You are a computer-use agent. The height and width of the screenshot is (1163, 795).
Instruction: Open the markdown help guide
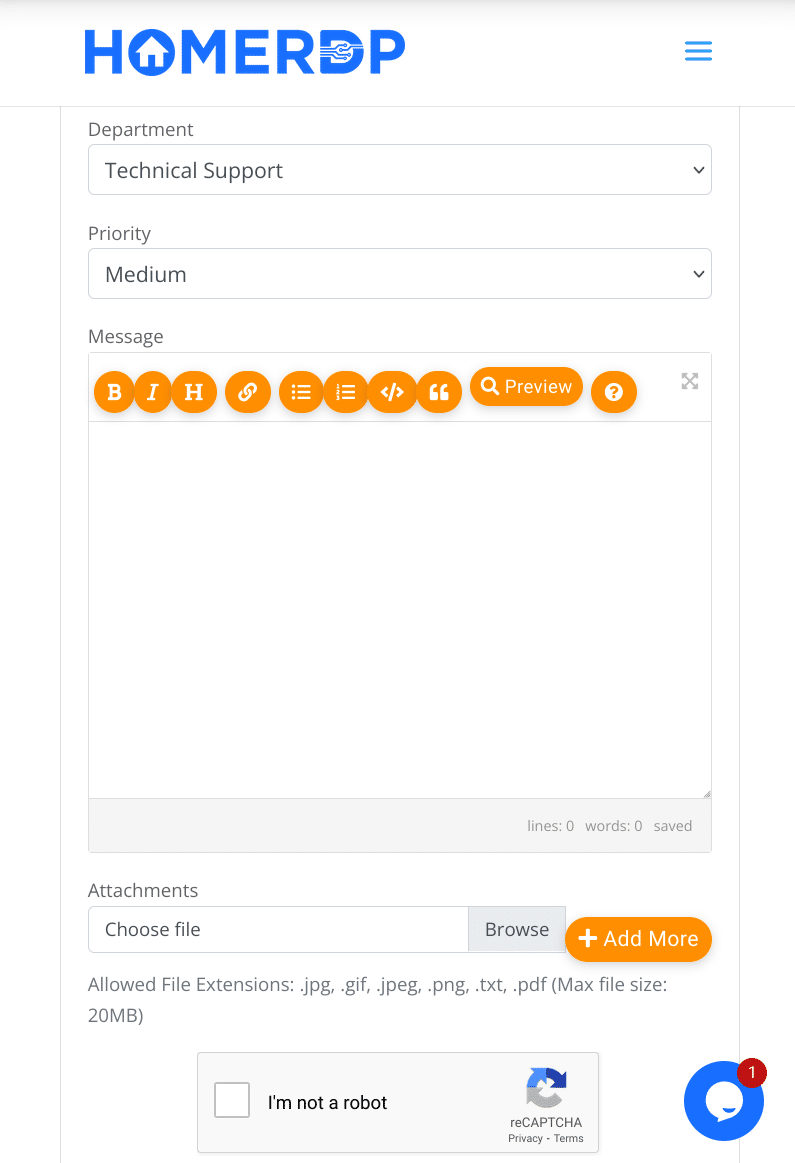click(x=614, y=392)
